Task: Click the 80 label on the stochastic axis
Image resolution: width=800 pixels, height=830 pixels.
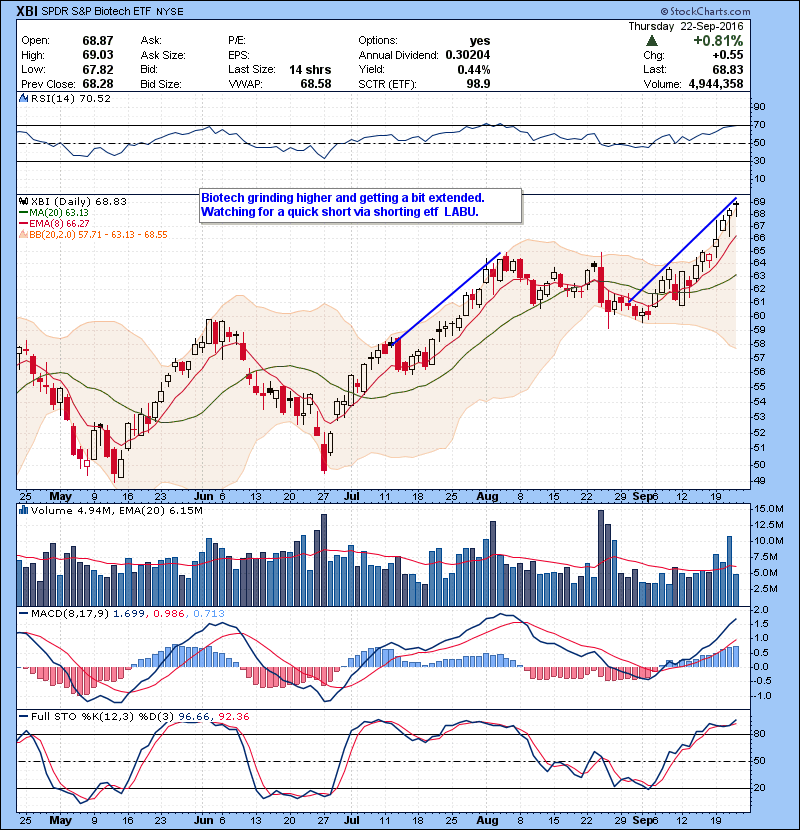Action: pos(759,734)
